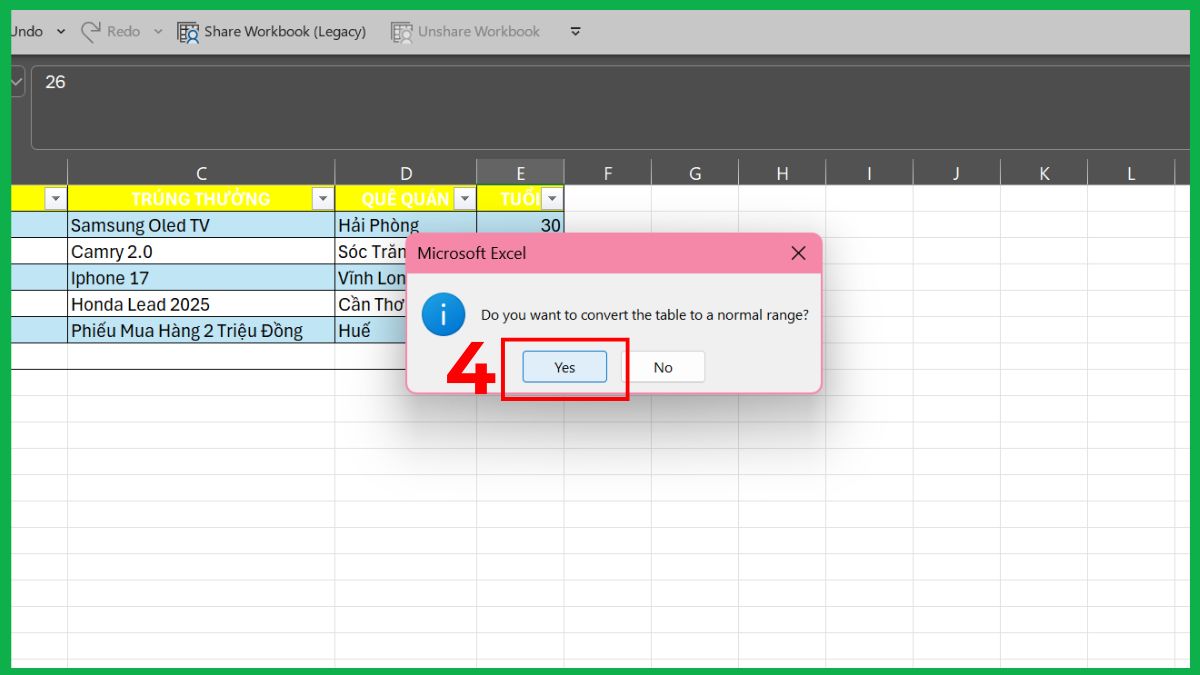The width and height of the screenshot is (1200, 675).
Task: Click the No button in the dialog
Action: [x=665, y=367]
